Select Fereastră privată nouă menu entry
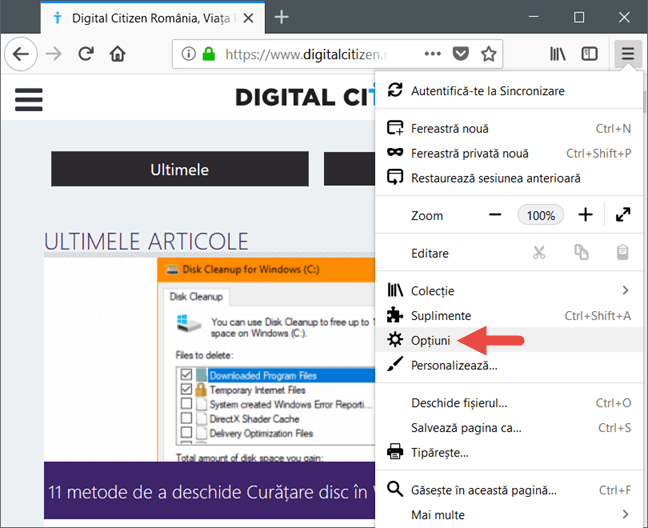This screenshot has width=648, height=528. coord(469,153)
